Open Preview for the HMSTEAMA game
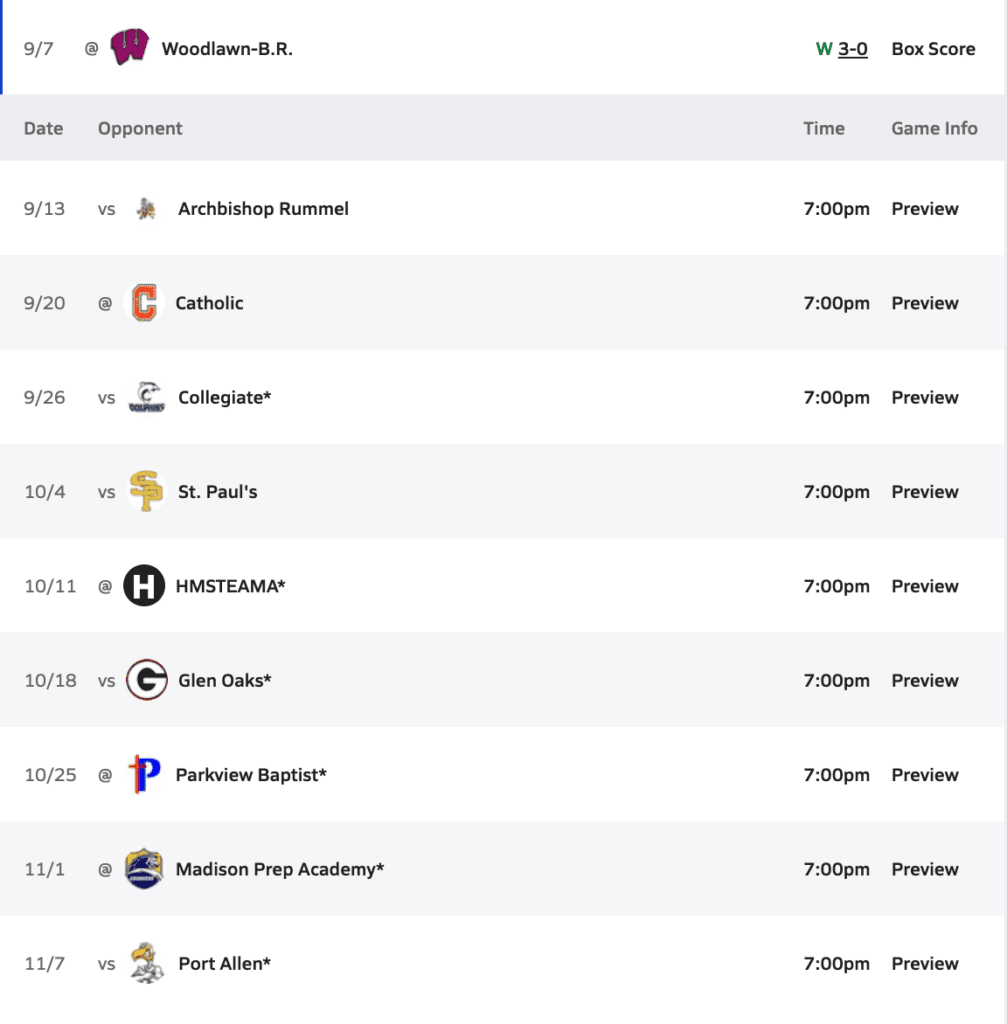The height and width of the screenshot is (1024, 1007). pyautogui.click(x=925, y=586)
